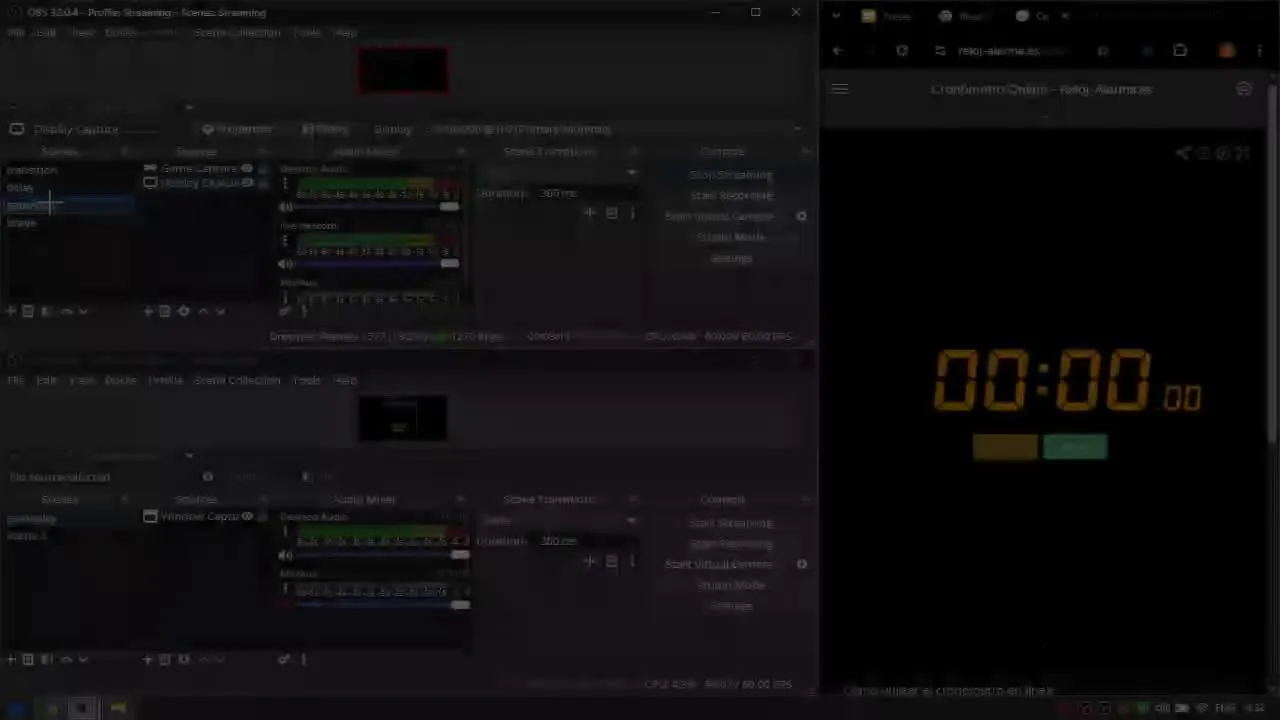Lock the Game Capture source
The height and width of the screenshot is (720, 1280).
(x=263, y=169)
